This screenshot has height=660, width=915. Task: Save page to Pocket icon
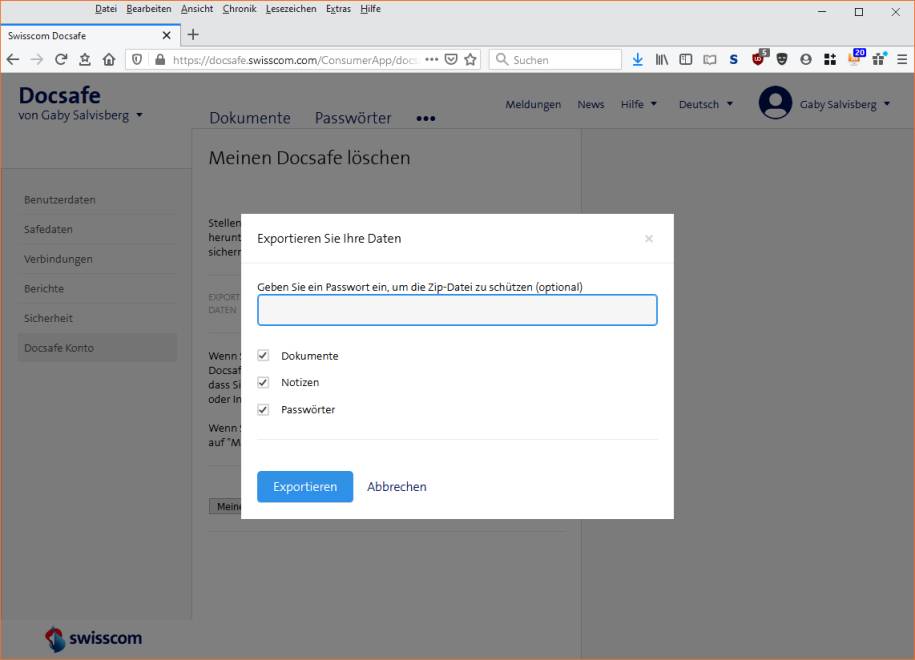point(451,60)
